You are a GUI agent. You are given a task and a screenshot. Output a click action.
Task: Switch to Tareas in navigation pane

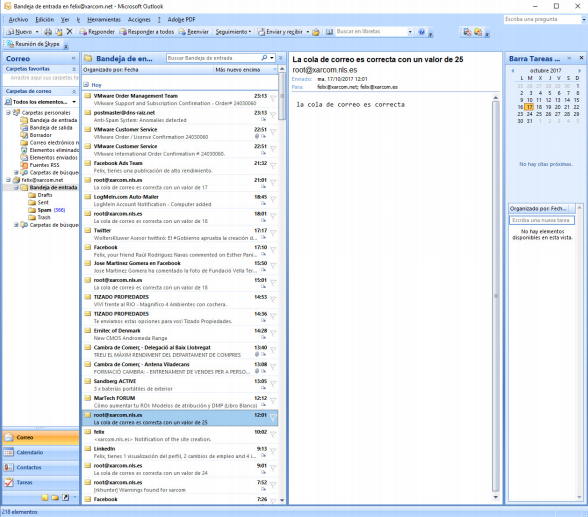point(40,483)
